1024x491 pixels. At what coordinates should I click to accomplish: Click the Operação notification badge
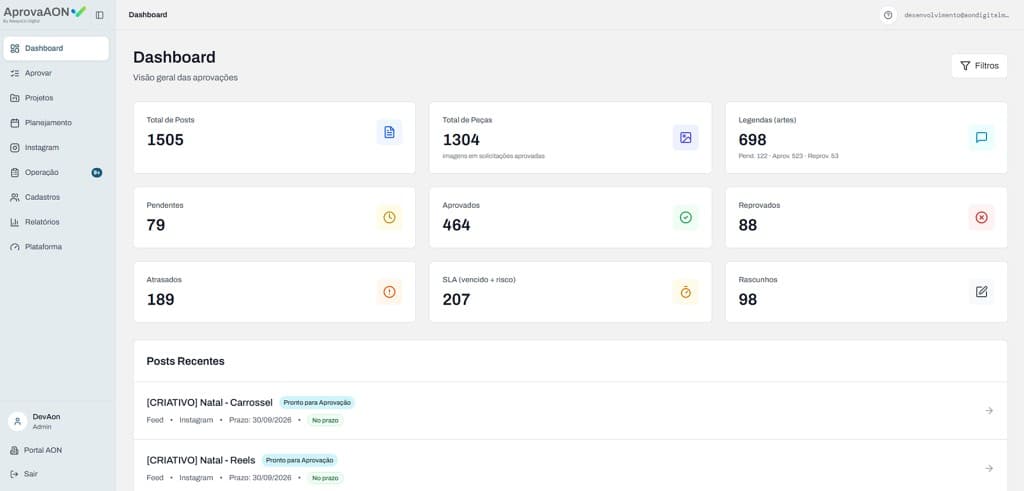point(97,172)
